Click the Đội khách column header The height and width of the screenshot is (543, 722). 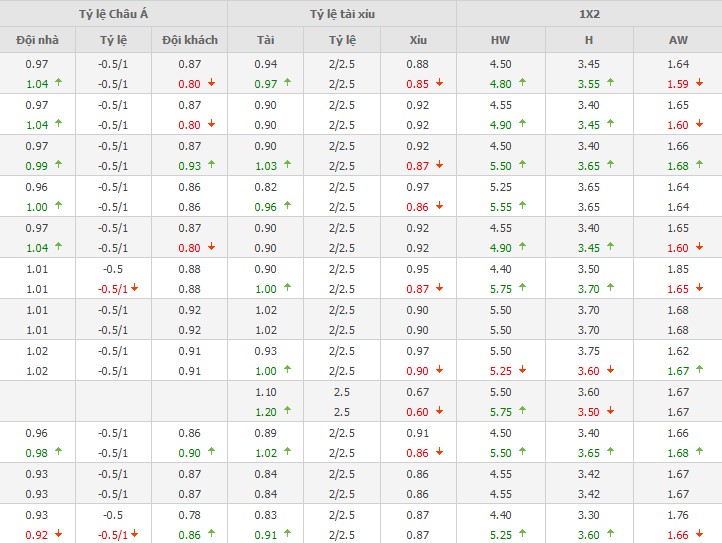coord(189,40)
